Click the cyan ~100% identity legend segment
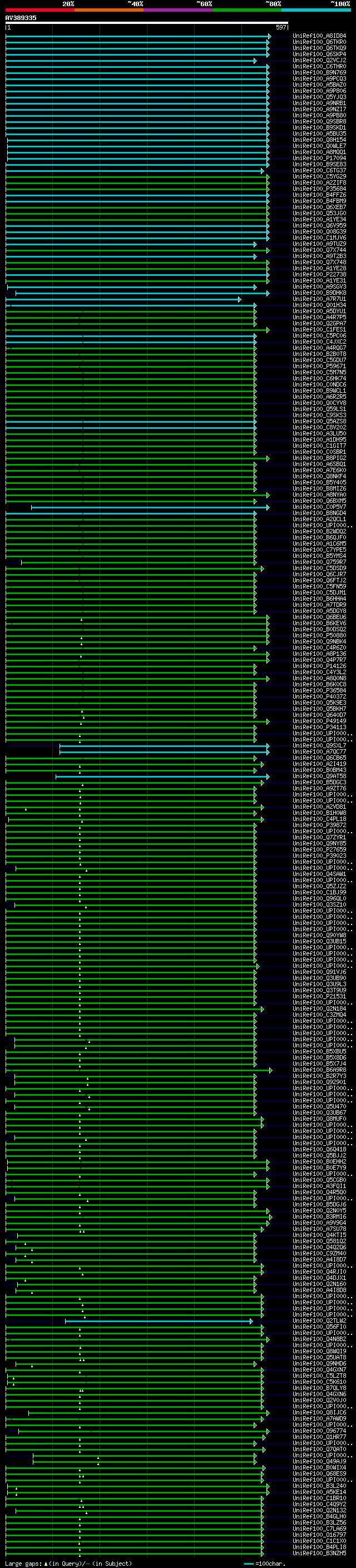 pyautogui.click(x=316, y=10)
